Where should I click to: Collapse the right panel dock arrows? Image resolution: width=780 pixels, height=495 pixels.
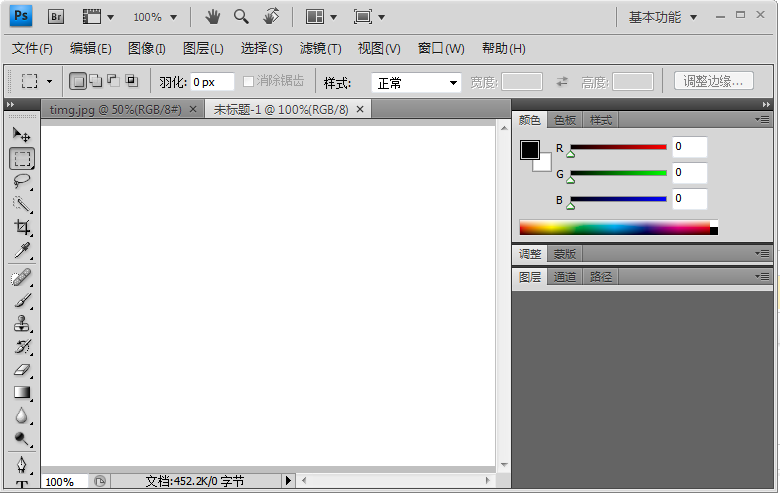766,104
